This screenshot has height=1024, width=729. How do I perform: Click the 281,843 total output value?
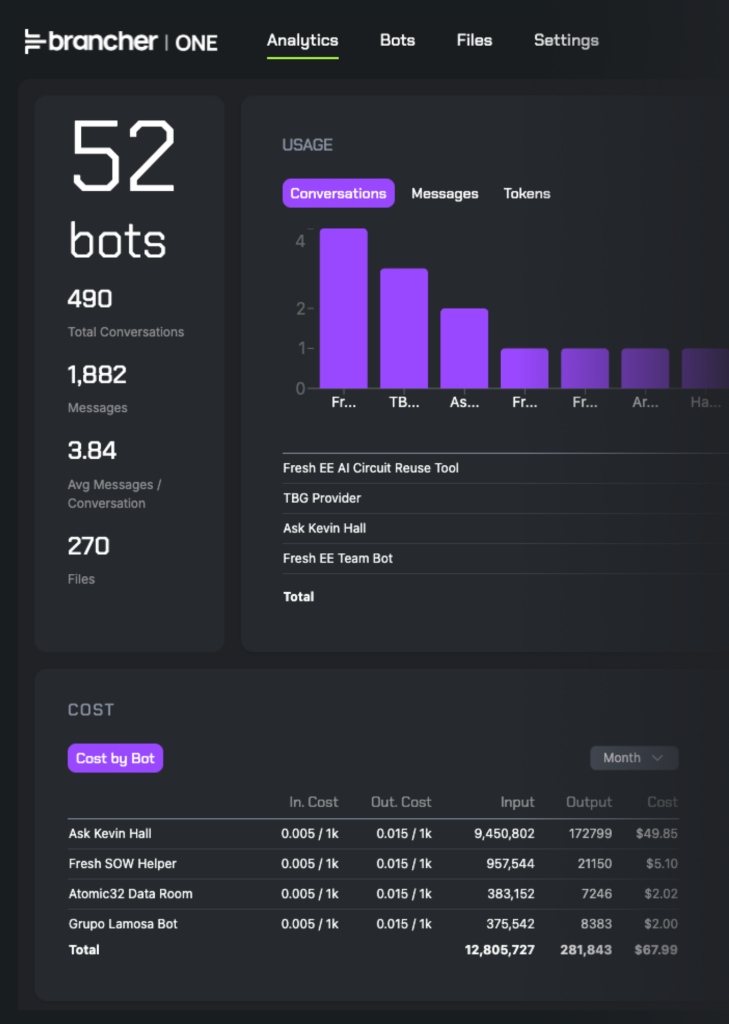click(x=586, y=950)
